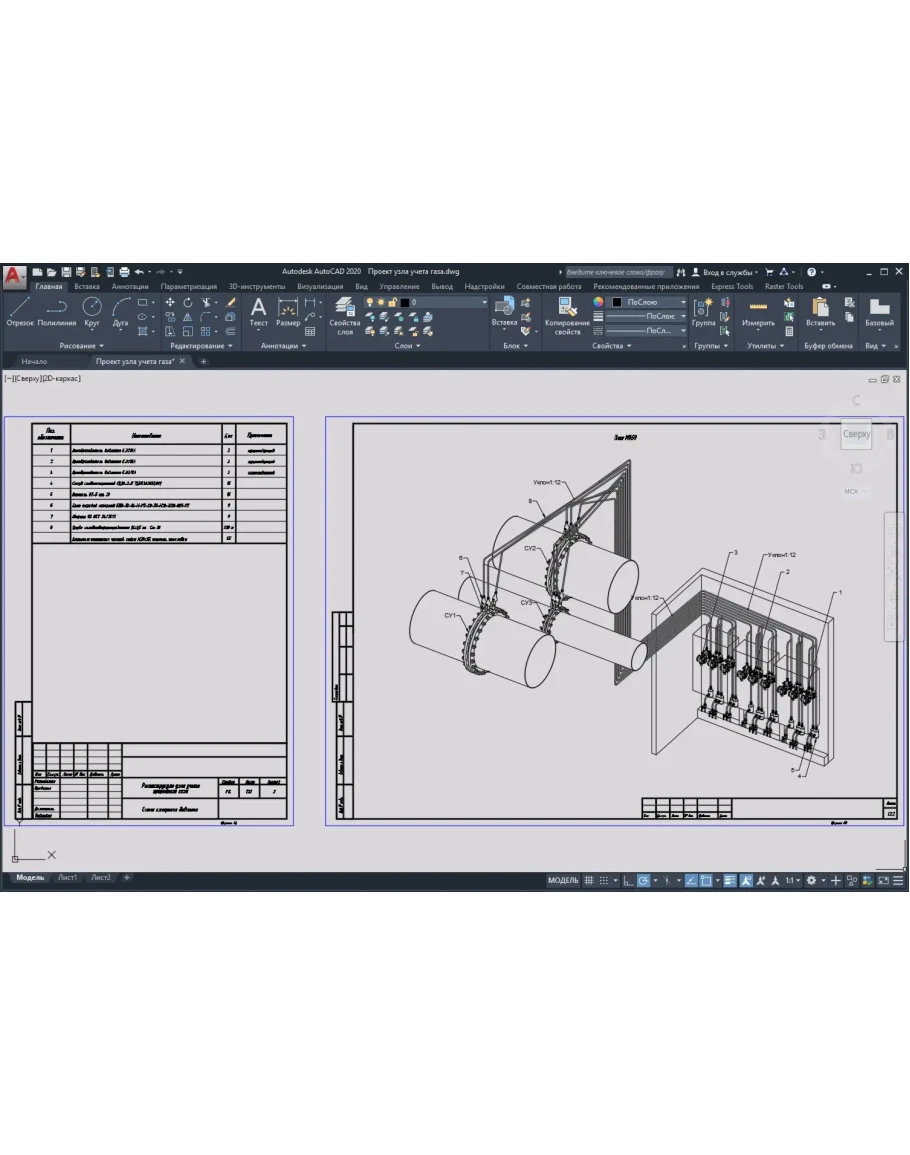Choose the Круг circle tool
The width and height of the screenshot is (910, 1155).
tap(92, 311)
